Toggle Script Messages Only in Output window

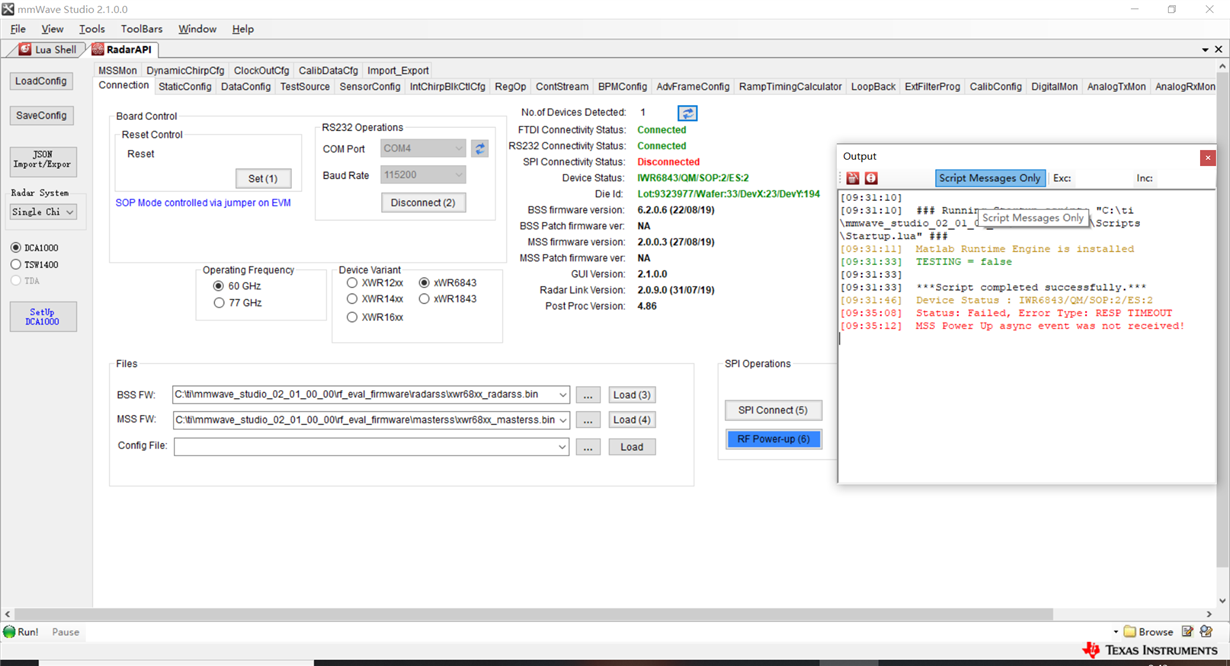point(989,178)
